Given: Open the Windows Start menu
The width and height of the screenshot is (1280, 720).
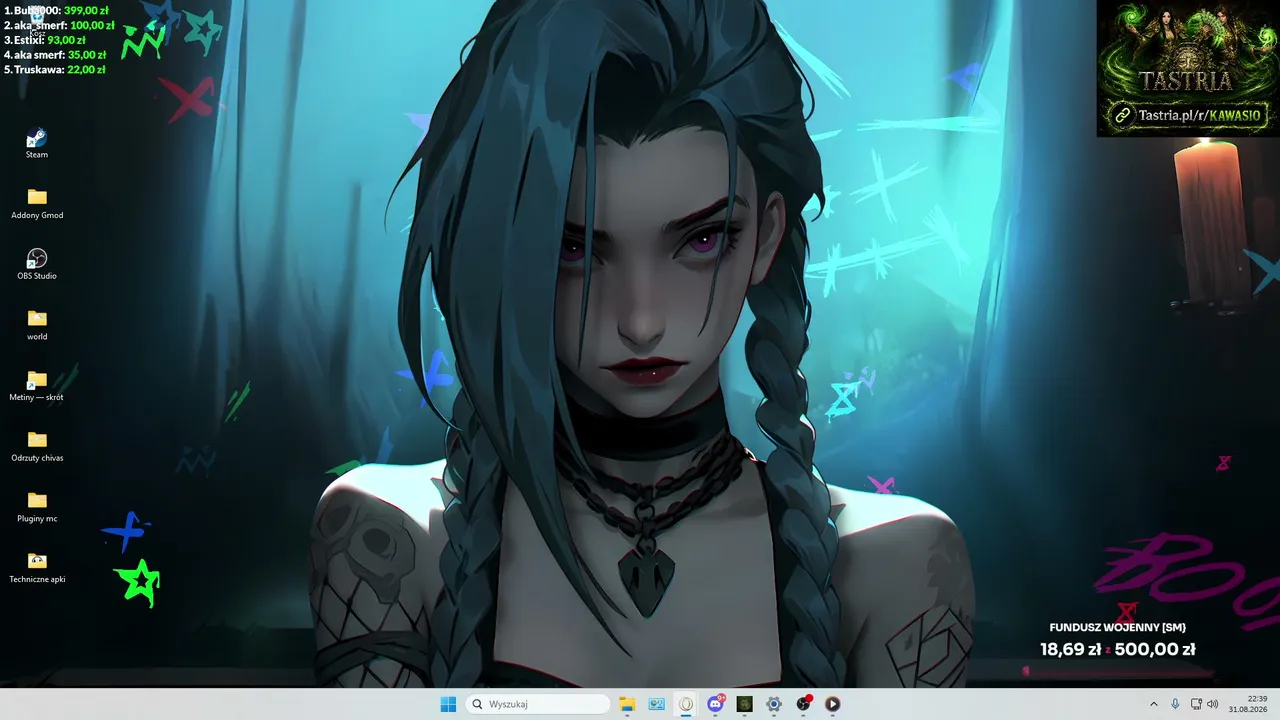Looking at the screenshot, I should (448, 704).
